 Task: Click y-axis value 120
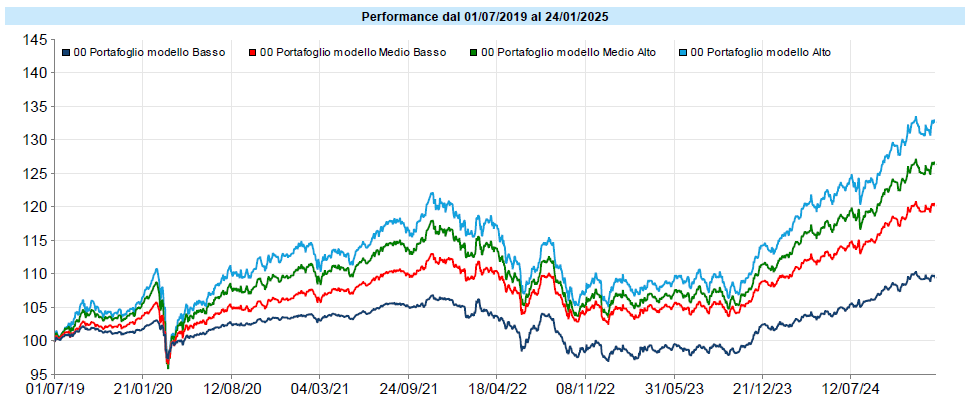pyautogui.click(x=36, y=207)
